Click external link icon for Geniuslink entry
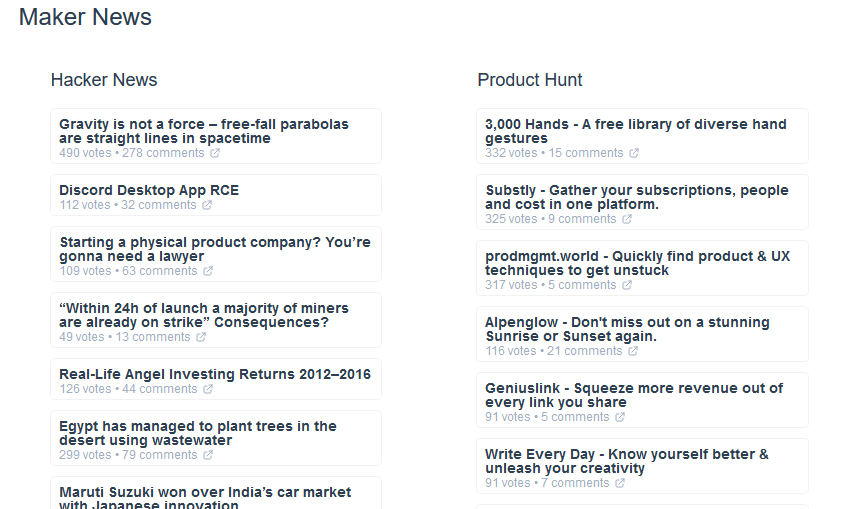This screenshot has width=843, height=509. pyautogui.click(x=620, y=417)
